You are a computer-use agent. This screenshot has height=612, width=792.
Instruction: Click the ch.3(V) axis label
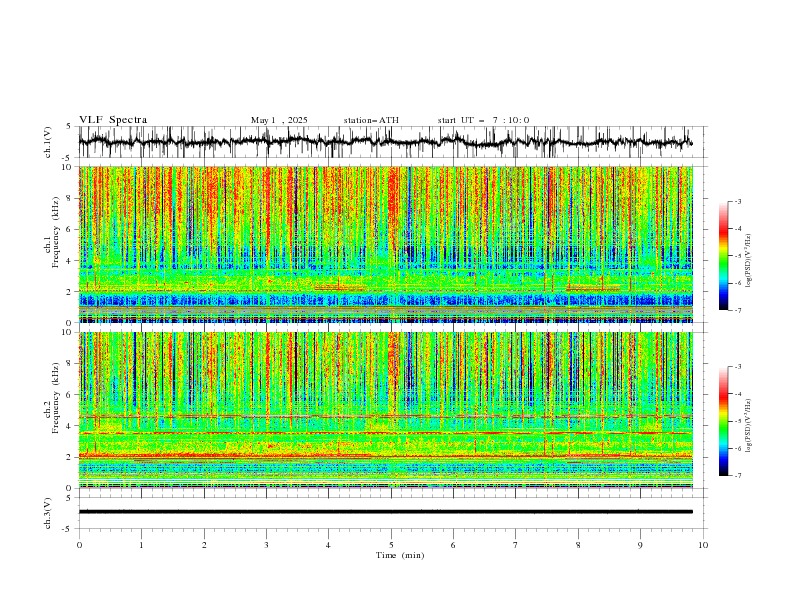tap(48, 513)
